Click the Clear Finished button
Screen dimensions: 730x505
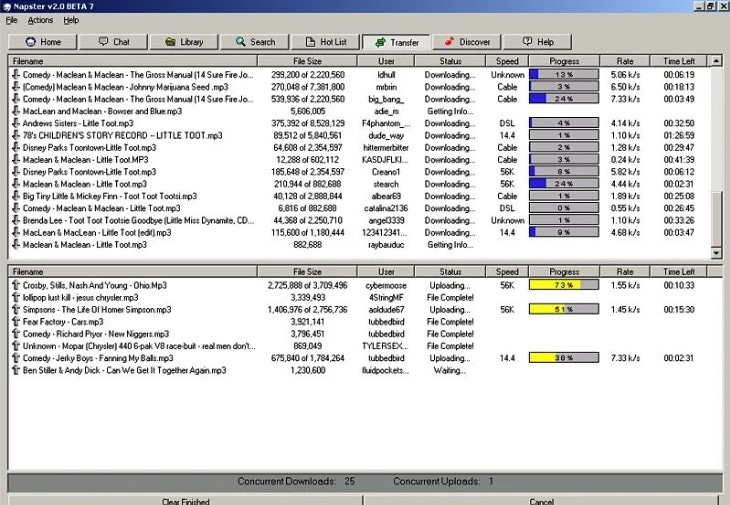[185, 501]
